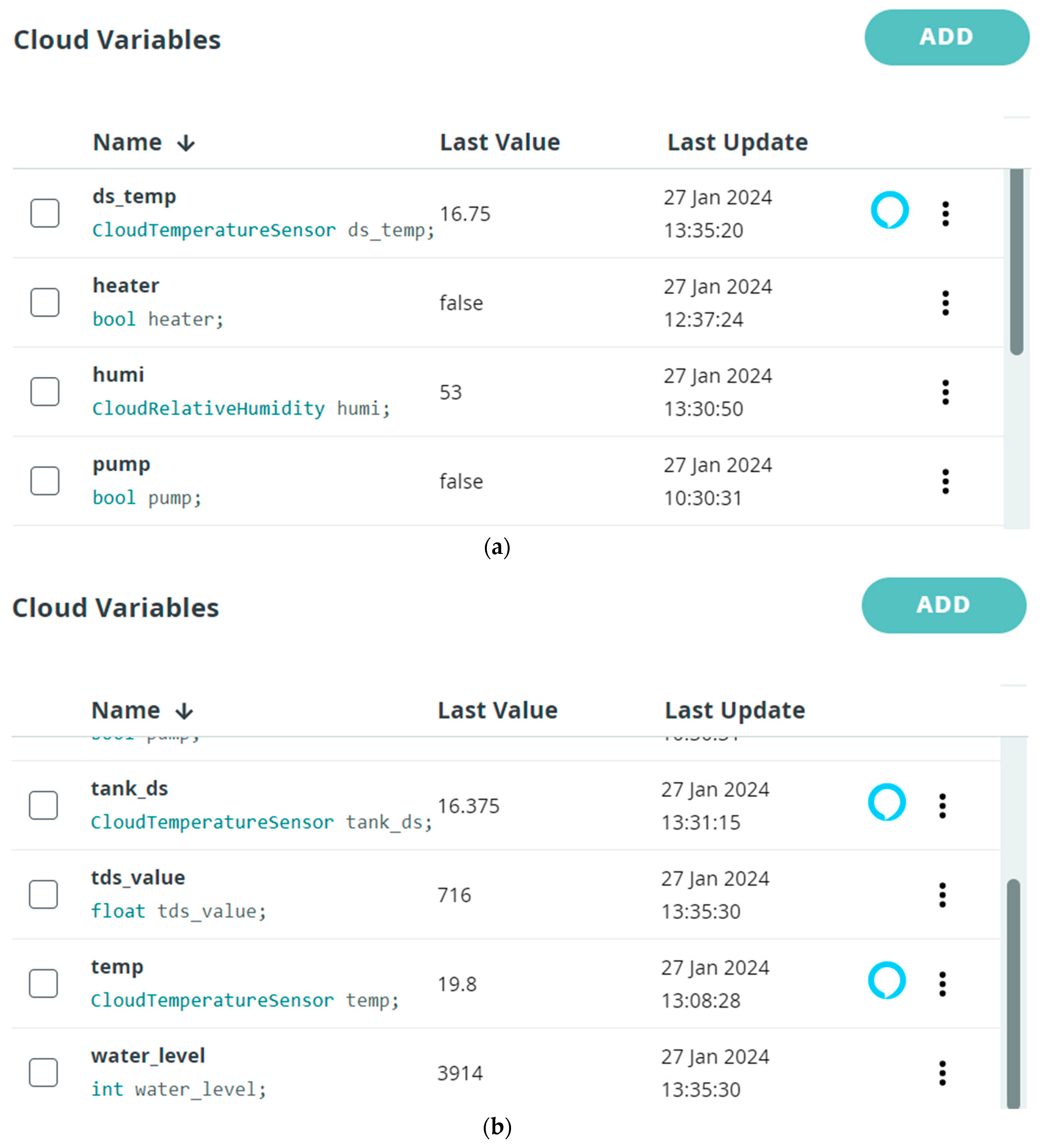Click the Last Update header in panel (b)
The width and height of the screenshot is (1044, 1148).
pos(735,711)
